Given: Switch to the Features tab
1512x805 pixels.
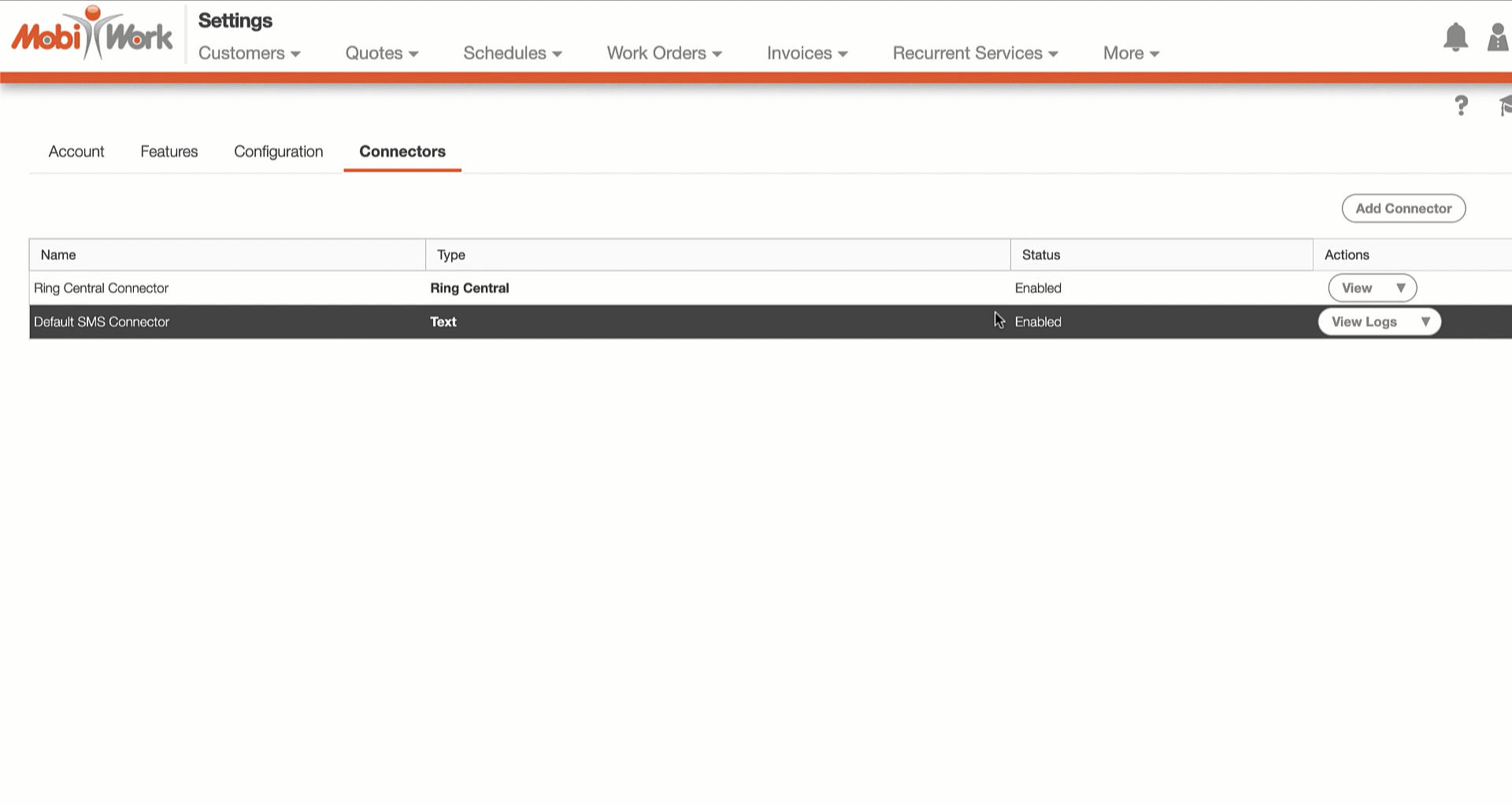Looking at the screenshot, I should (x=169, y=152).
